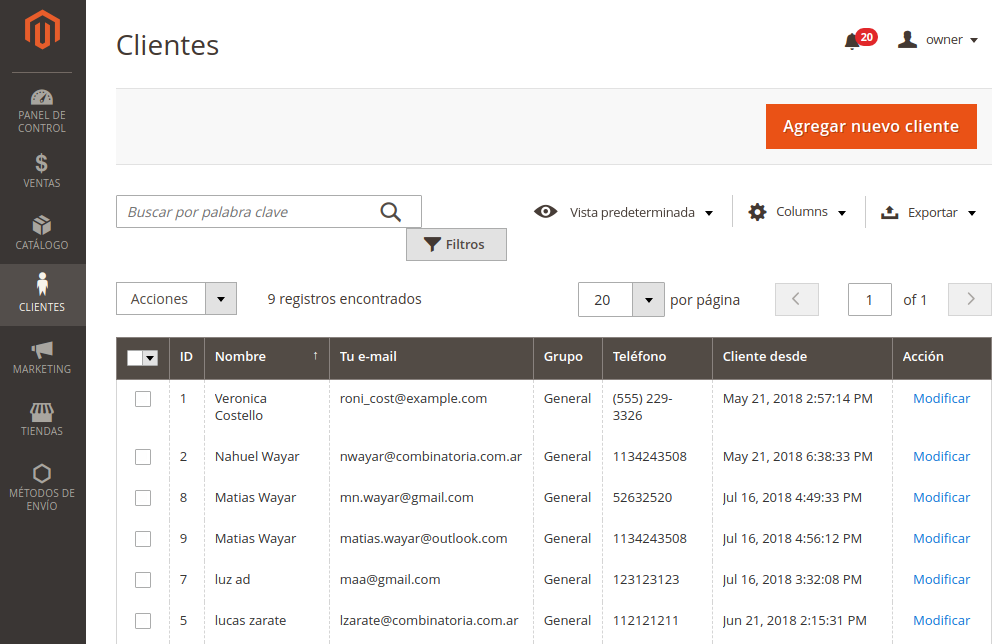Sort by ID column header
The width and height of the screenshot is (997, 644).
click(x=186, y=357)
